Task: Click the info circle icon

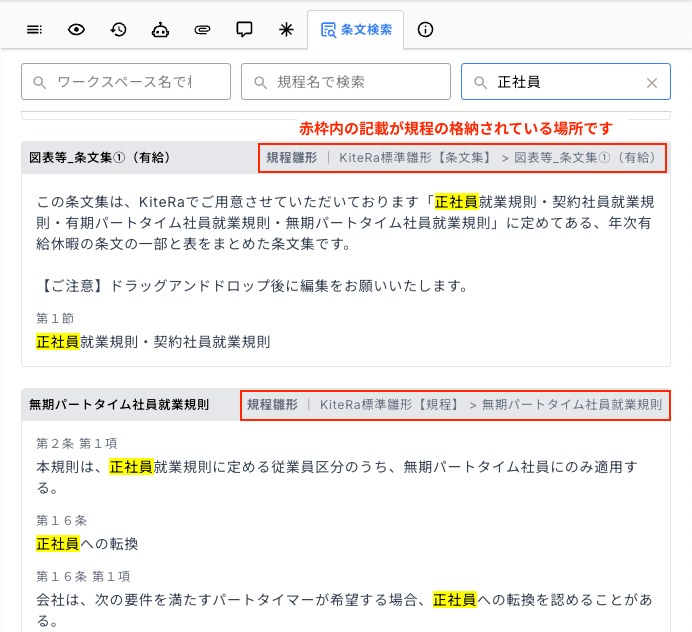Action: (426, 30)
